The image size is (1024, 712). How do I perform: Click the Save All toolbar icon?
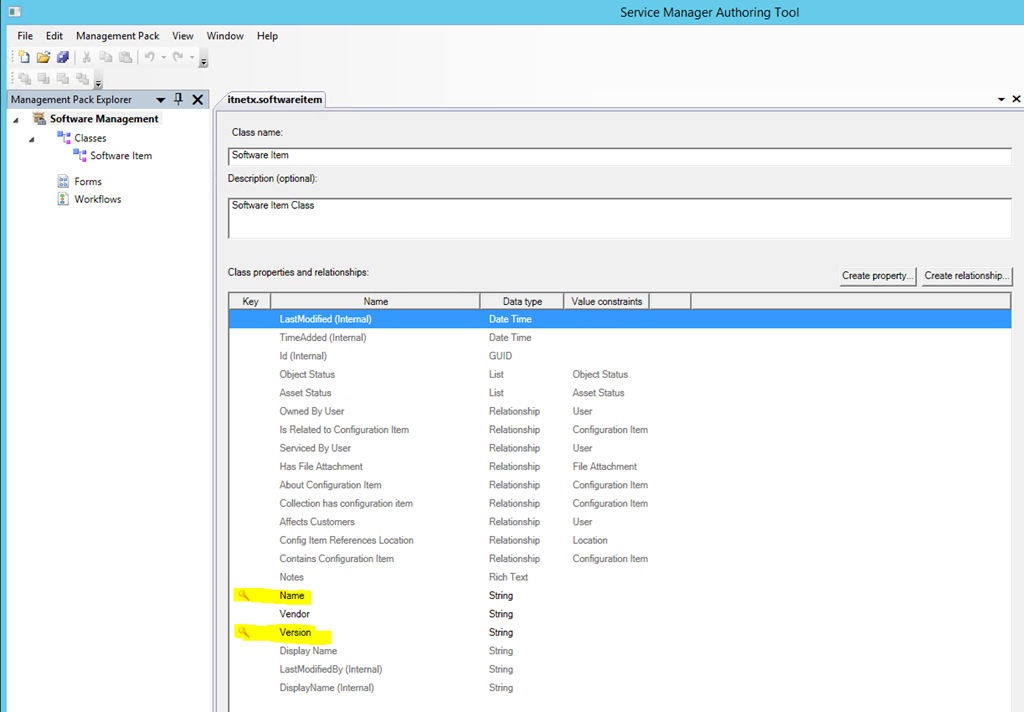62,58
